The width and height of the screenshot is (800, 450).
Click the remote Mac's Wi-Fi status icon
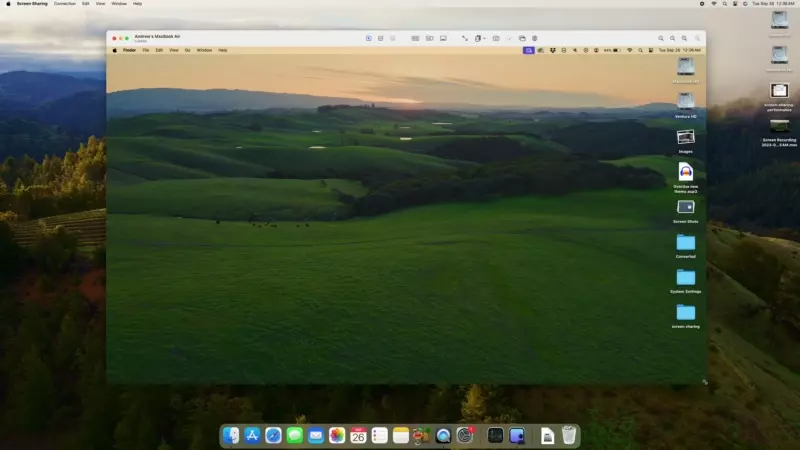(629, 50)
